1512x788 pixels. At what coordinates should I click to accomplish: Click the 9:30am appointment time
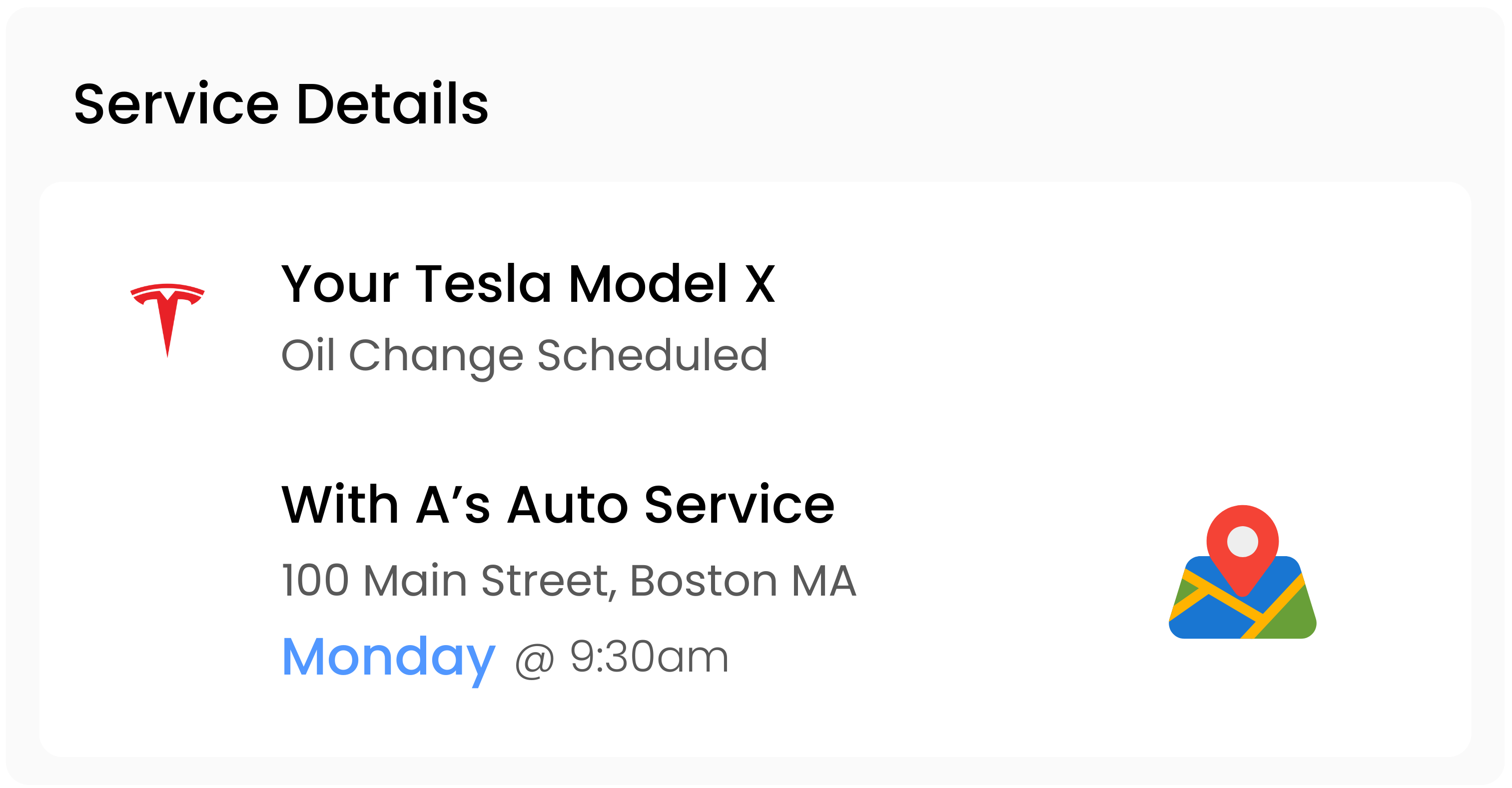649,657
